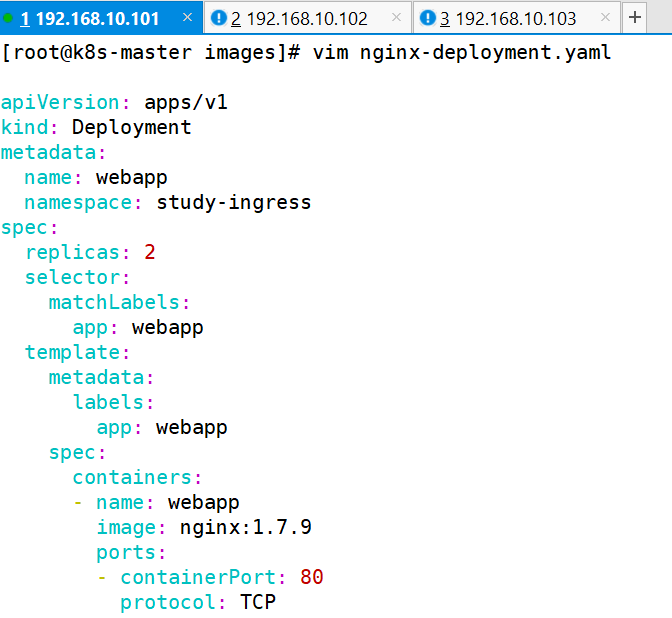Image resolution: width=672 pixels, height=618 pixels.
Task: Click the green connected status dot on tab 1
Action: click(8, 18)
